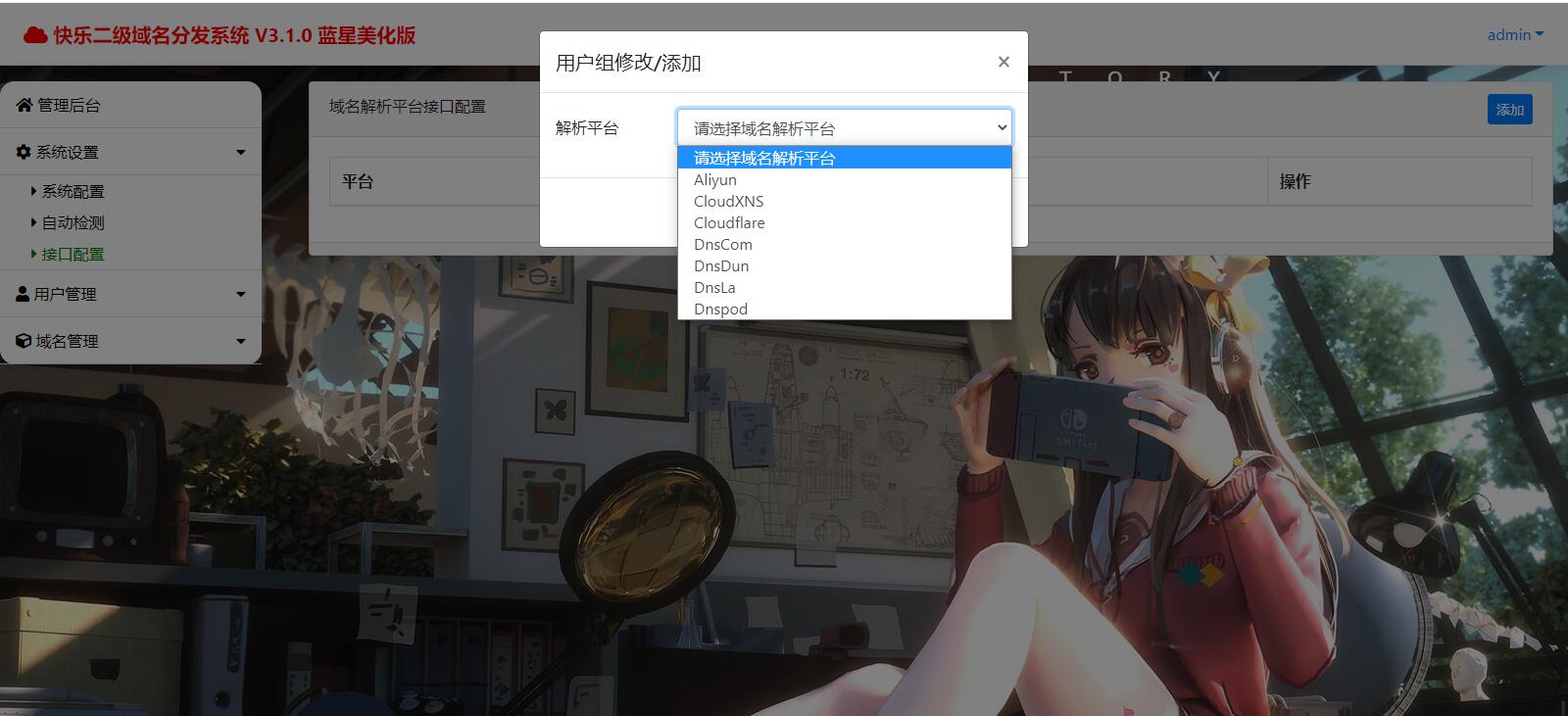
Task: Expand the 域名管理 menu caret
Action: 240,341
